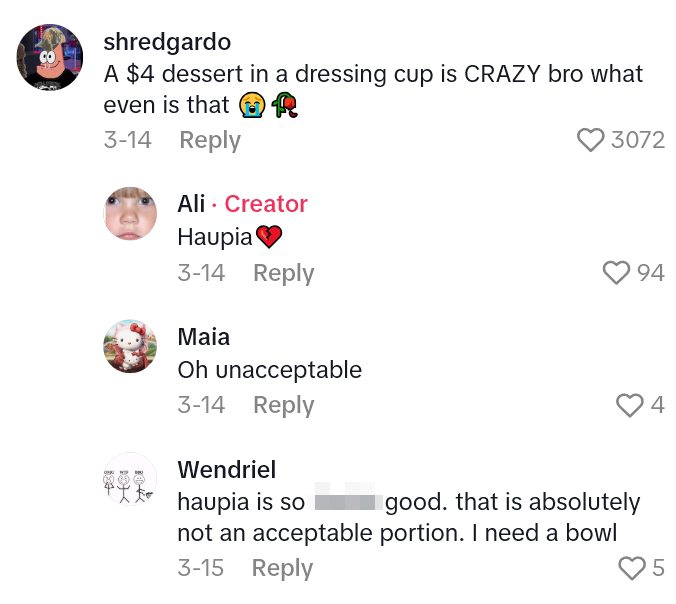The height and width of the screenshot is (604, 676).
Task: Reply to shredgardo's comment
Action: pyautogui.click(x=210, y=140)
